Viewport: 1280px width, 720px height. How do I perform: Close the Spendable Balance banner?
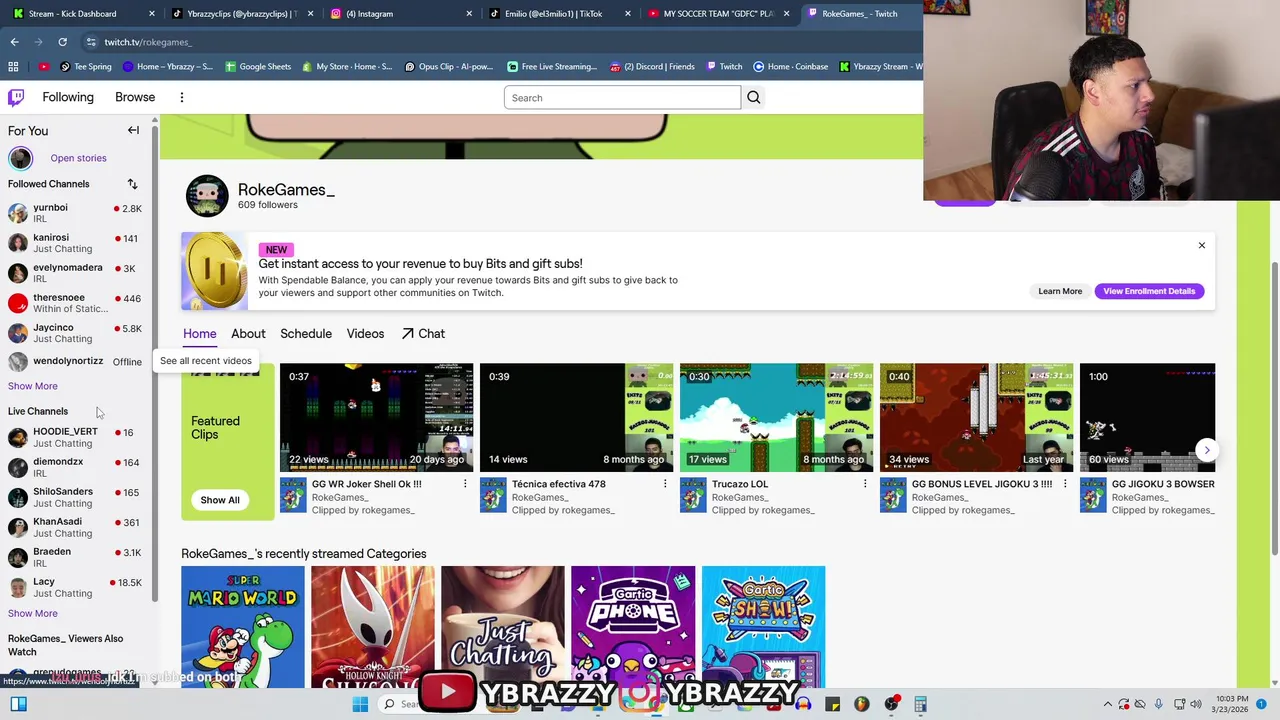(1202, 245)
